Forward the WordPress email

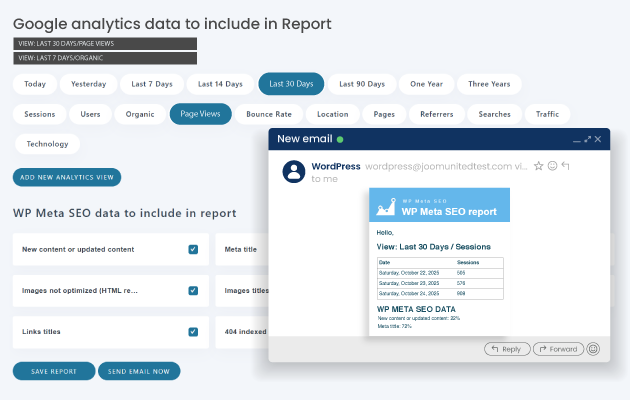coord(558,349)
